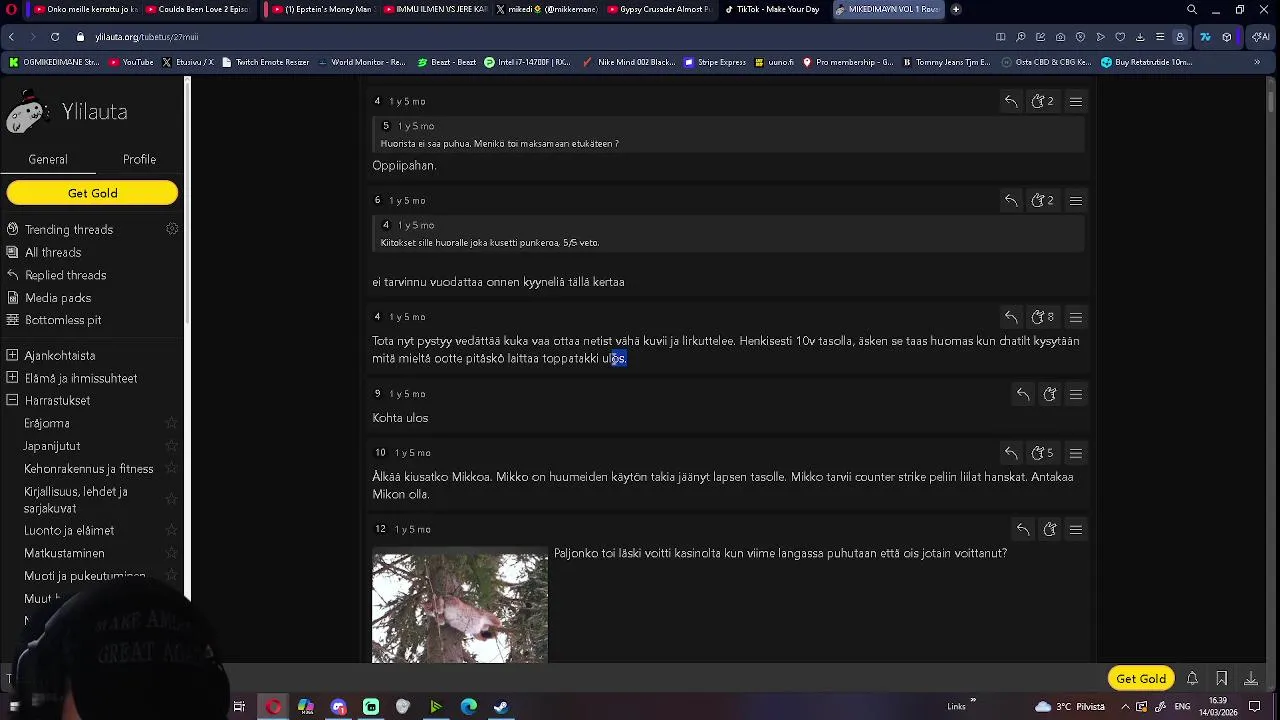Image resolution: width=1280 pixels, height=720 pixels.
Task: Open Bottomless pit
Action: click(x=63, y=320)
